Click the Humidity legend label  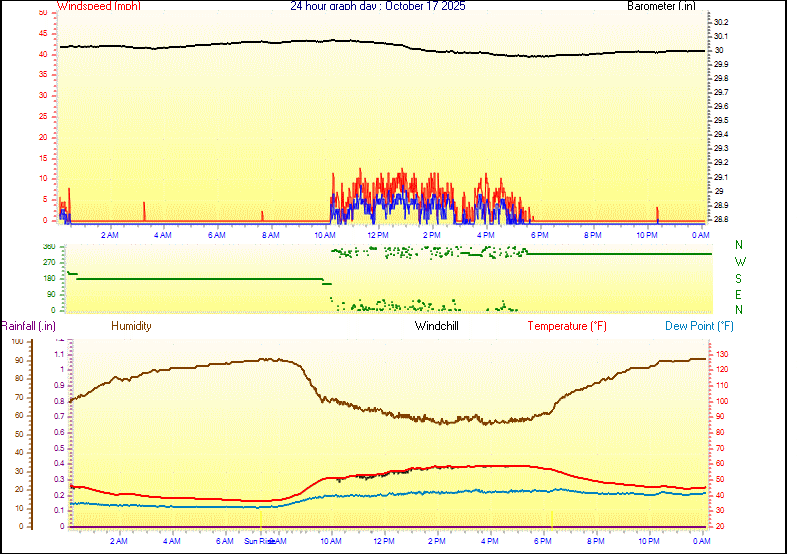tap(131, 326)
